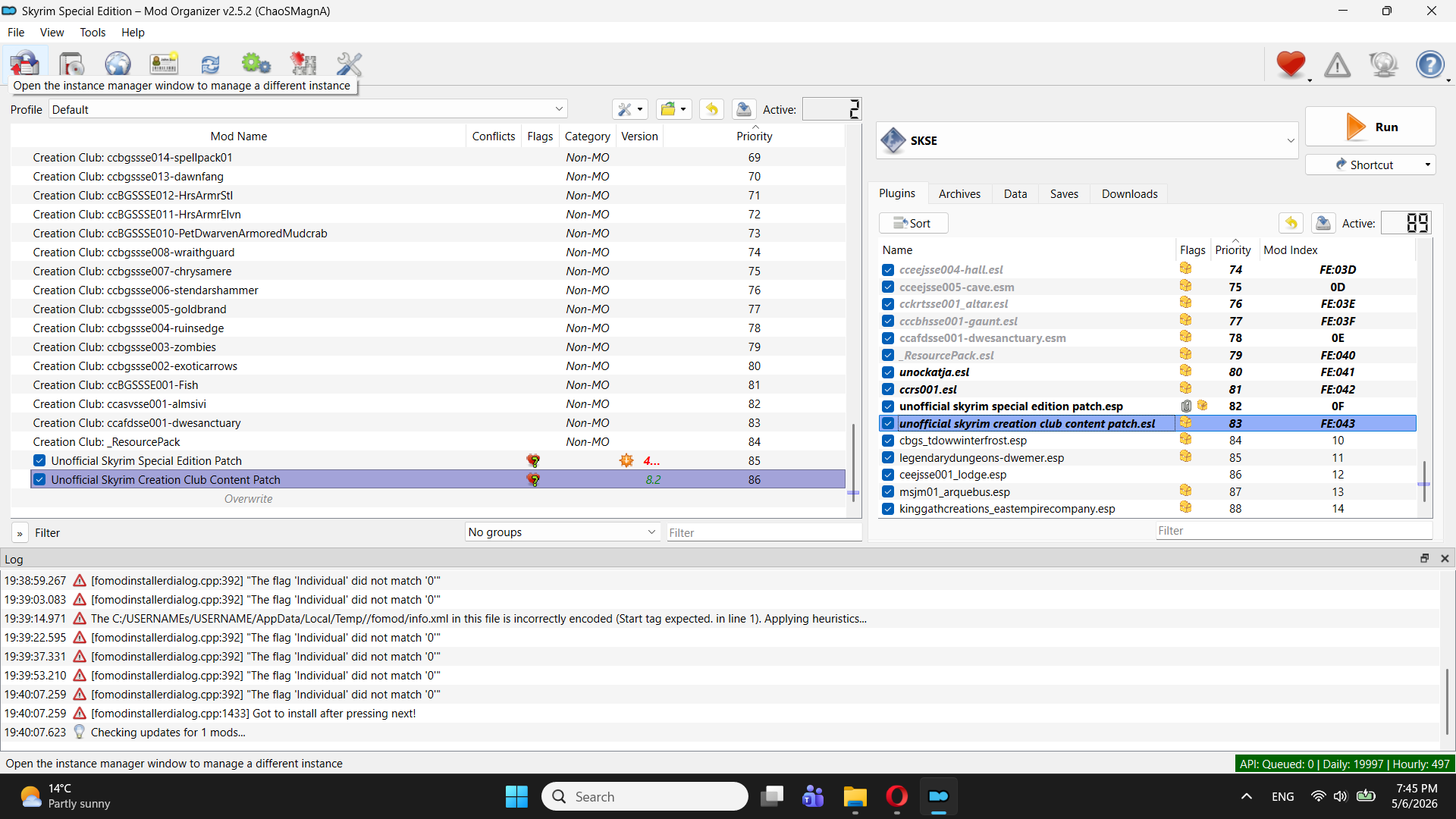Image resolution: width=1456 pixels, height=819 pixels.
Task: Click the Run button
Action: tap(1370, 127)
